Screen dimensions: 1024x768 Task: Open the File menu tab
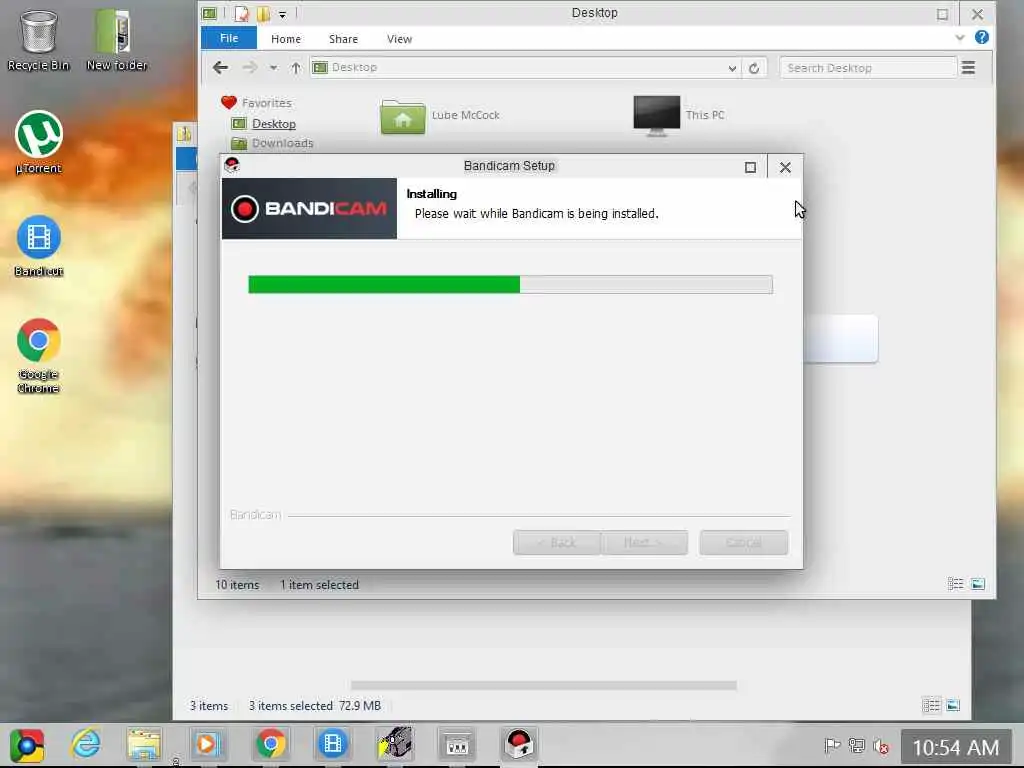[x=229, y=38]
